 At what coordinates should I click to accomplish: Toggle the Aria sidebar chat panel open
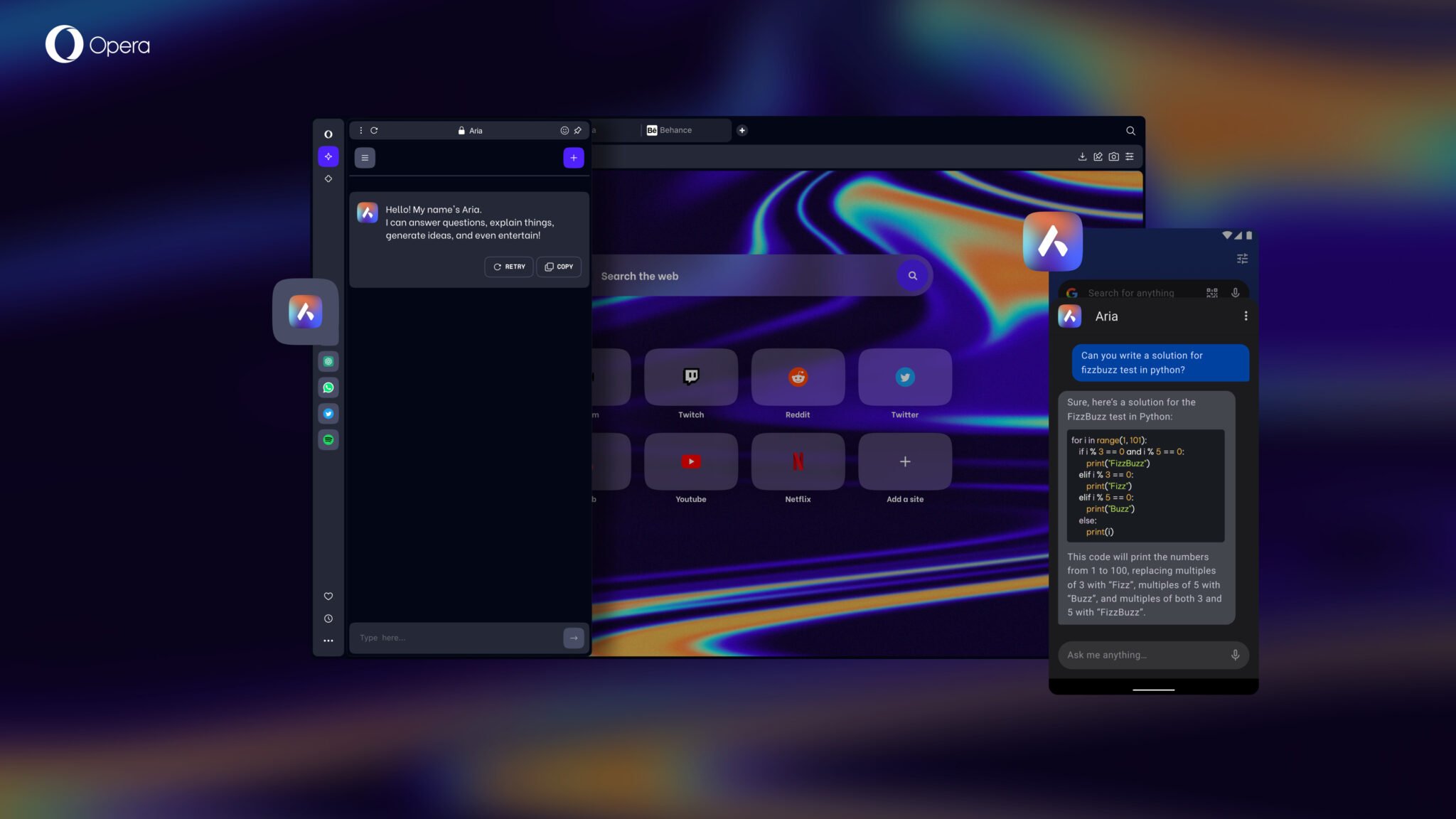click(328, 156)
